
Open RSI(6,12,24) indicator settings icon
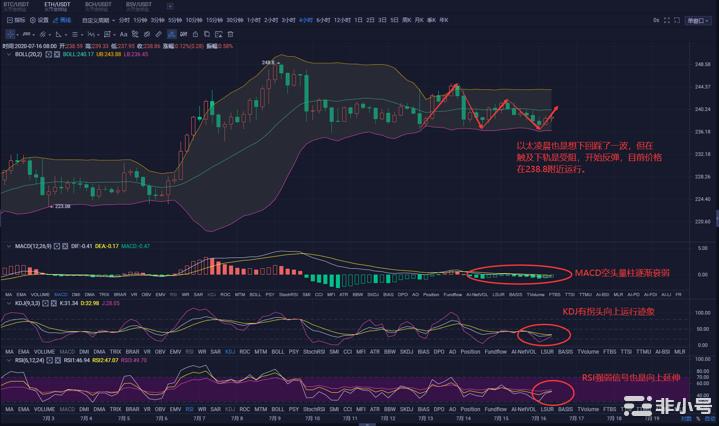pyautogui.click(x=50, y=360)
